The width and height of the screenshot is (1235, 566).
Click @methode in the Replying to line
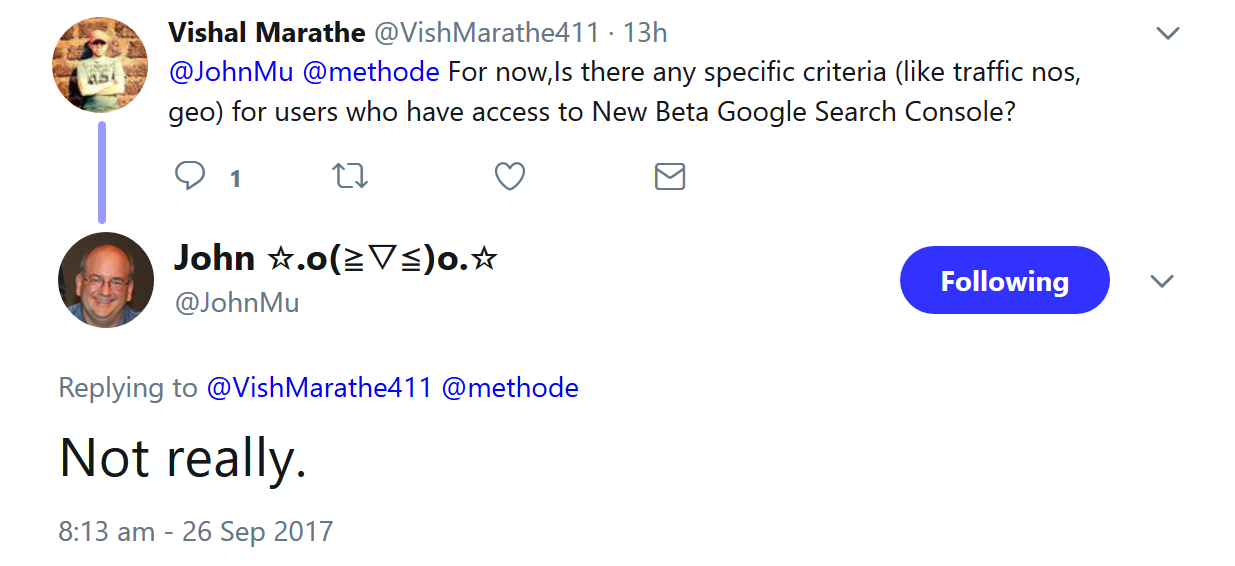(510, 388)
